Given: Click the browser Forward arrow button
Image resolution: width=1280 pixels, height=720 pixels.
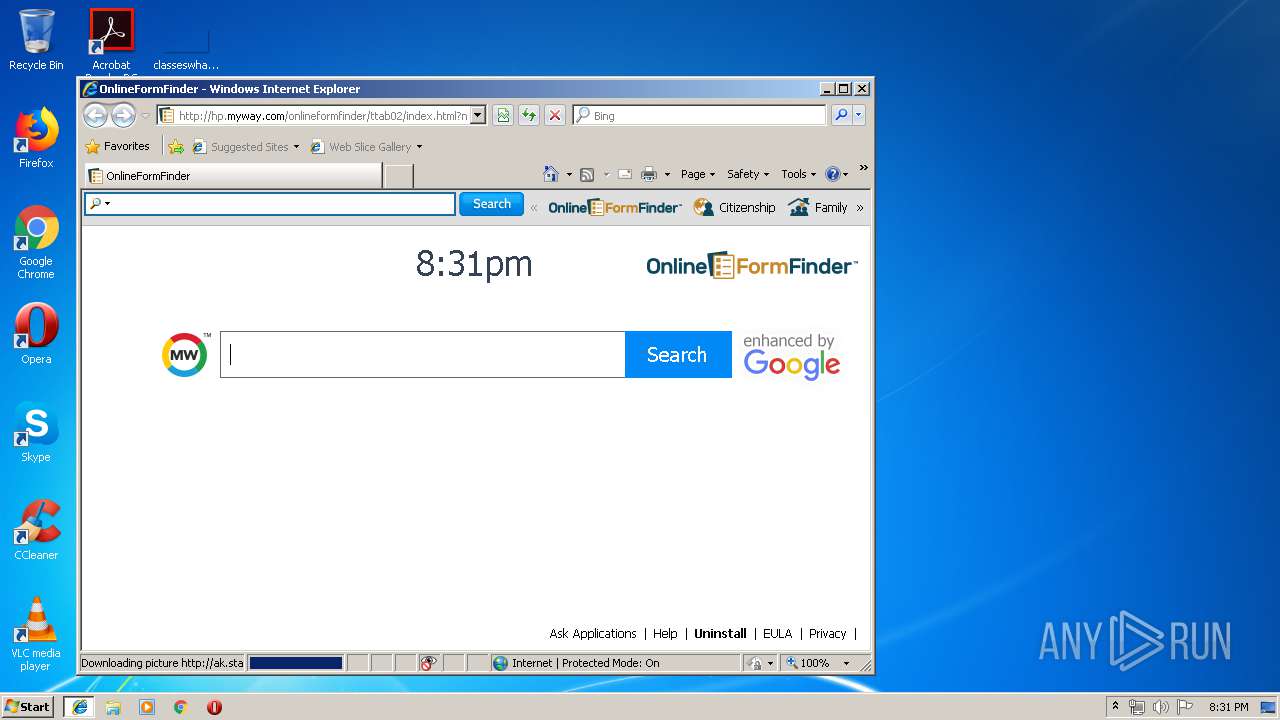Looking at the screenshot, I should [x=123, y=116].
